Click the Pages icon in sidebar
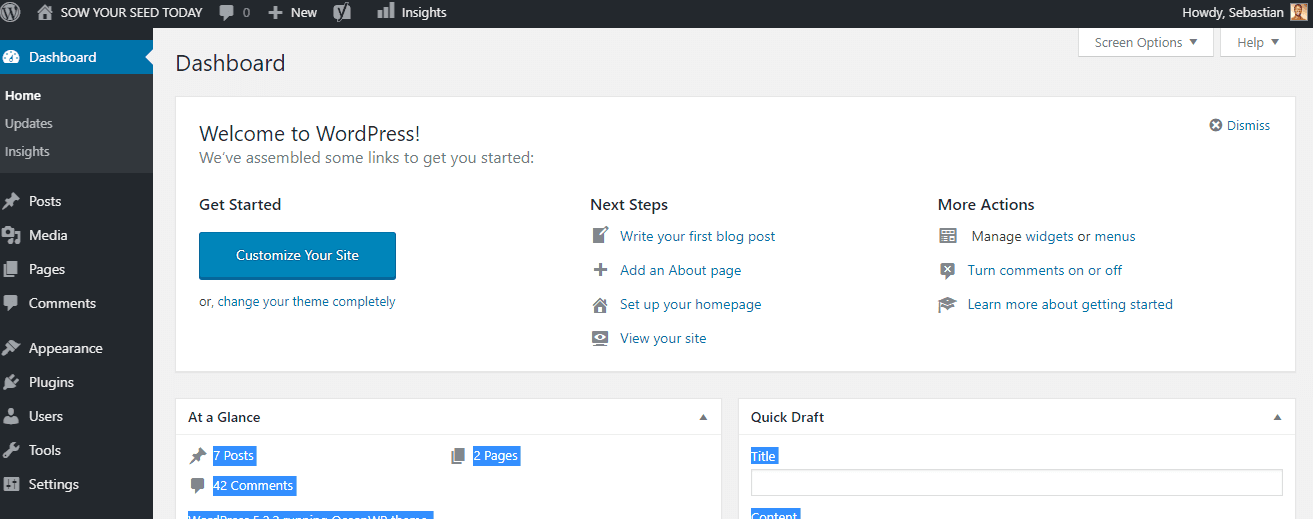 [x=11, y=269]
